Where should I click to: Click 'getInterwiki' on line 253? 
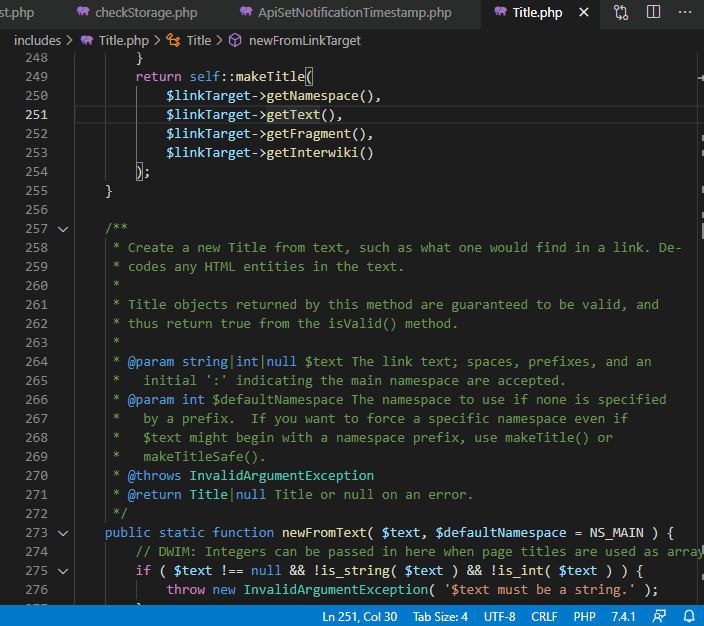click(x=312, y=153)
